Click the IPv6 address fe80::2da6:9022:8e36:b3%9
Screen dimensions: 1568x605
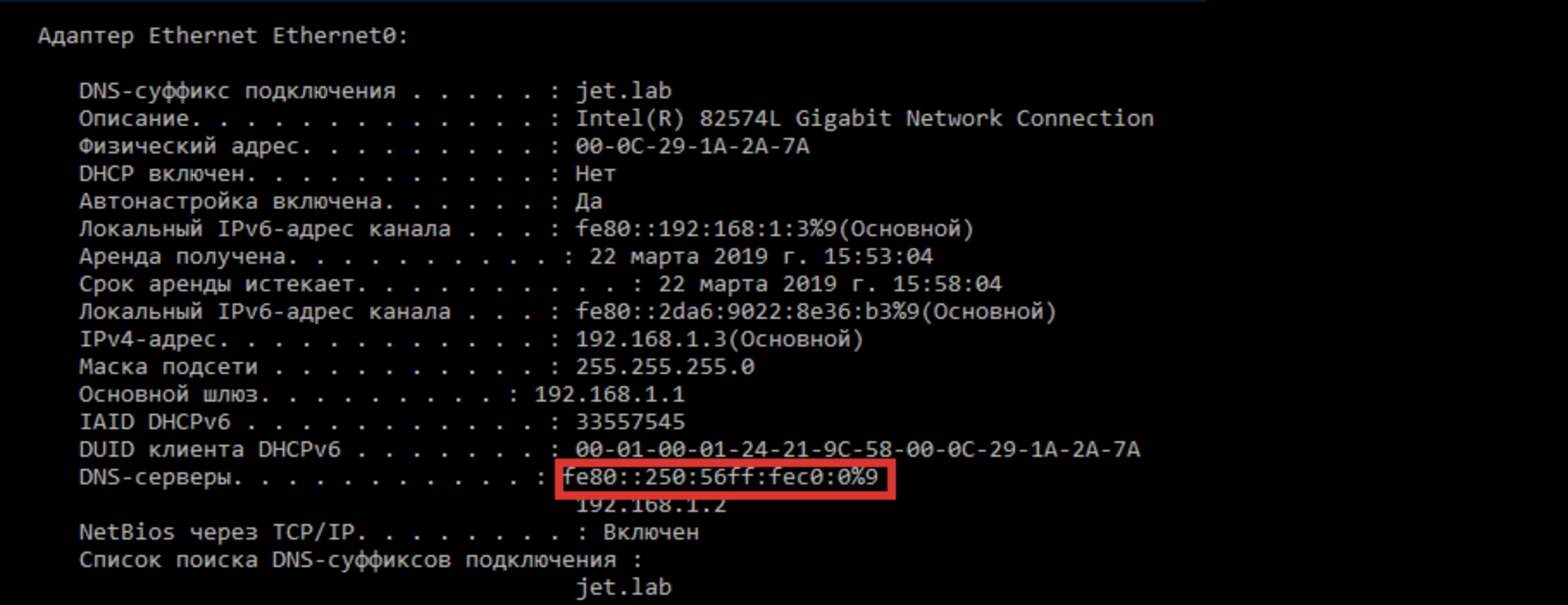(x=748, y=312)
